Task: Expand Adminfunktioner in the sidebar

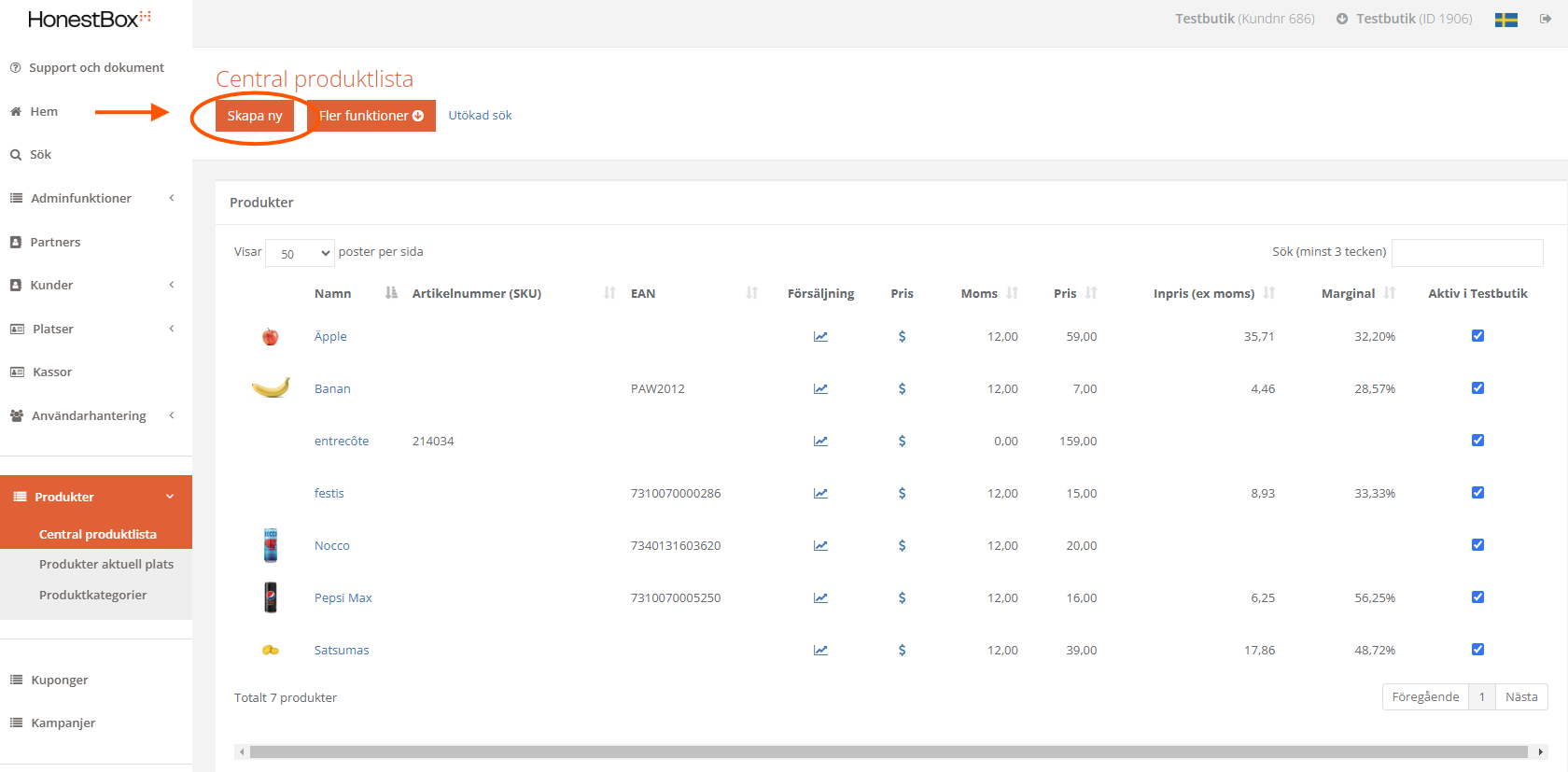Action: 93,198
